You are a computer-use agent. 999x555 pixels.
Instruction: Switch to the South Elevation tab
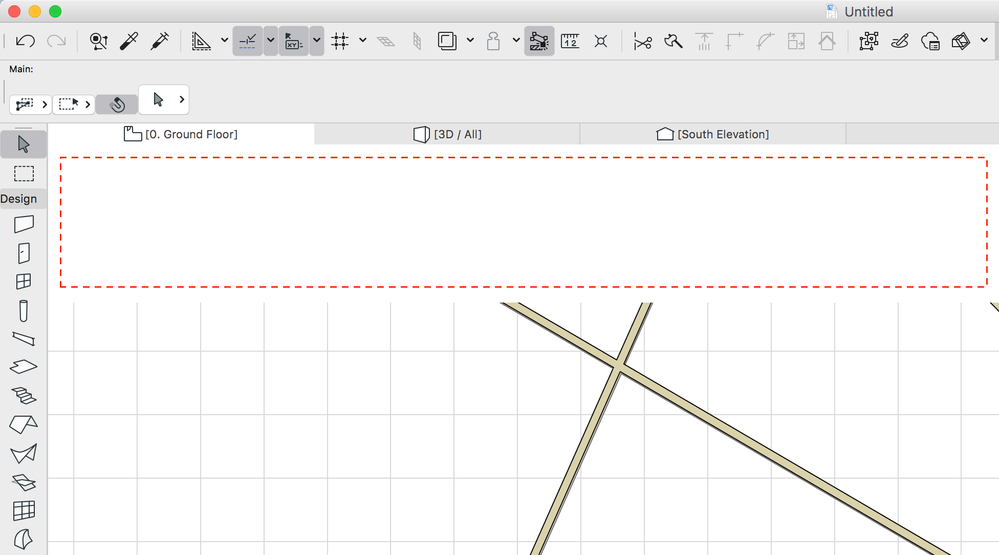(713, 134)
